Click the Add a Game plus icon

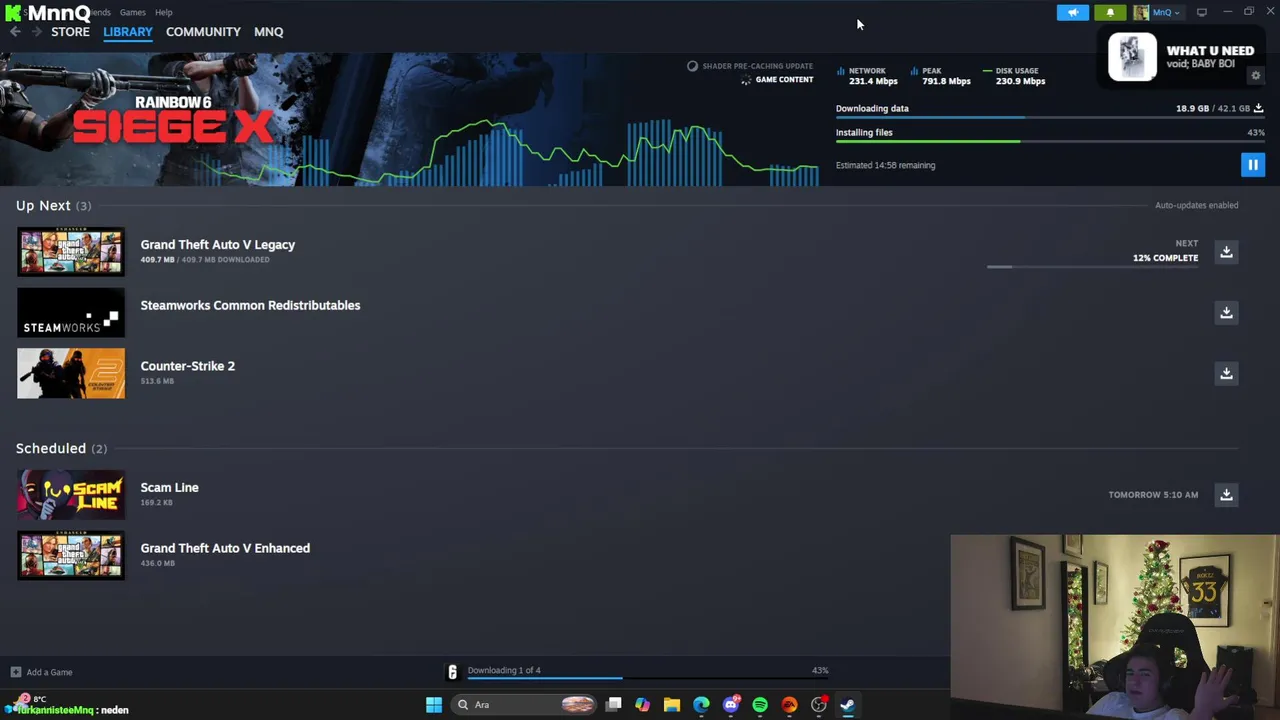(15, 672)
